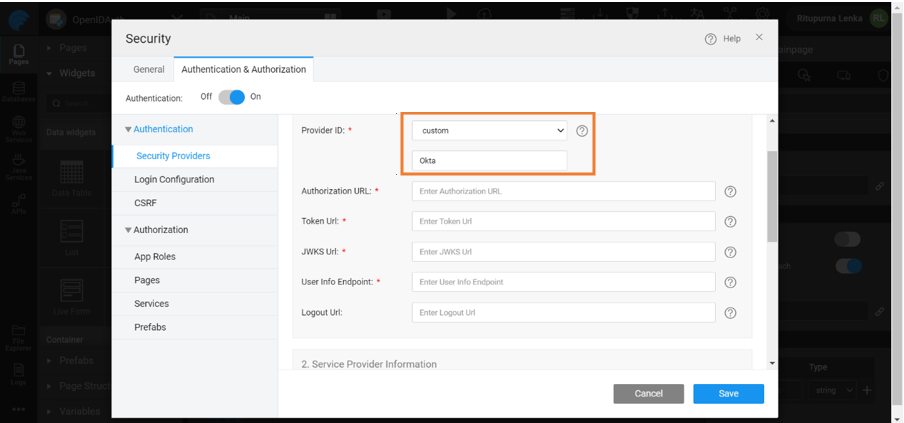904x423 pixels.
Task: Close the Security dialog with X
Action: (759, 37)
